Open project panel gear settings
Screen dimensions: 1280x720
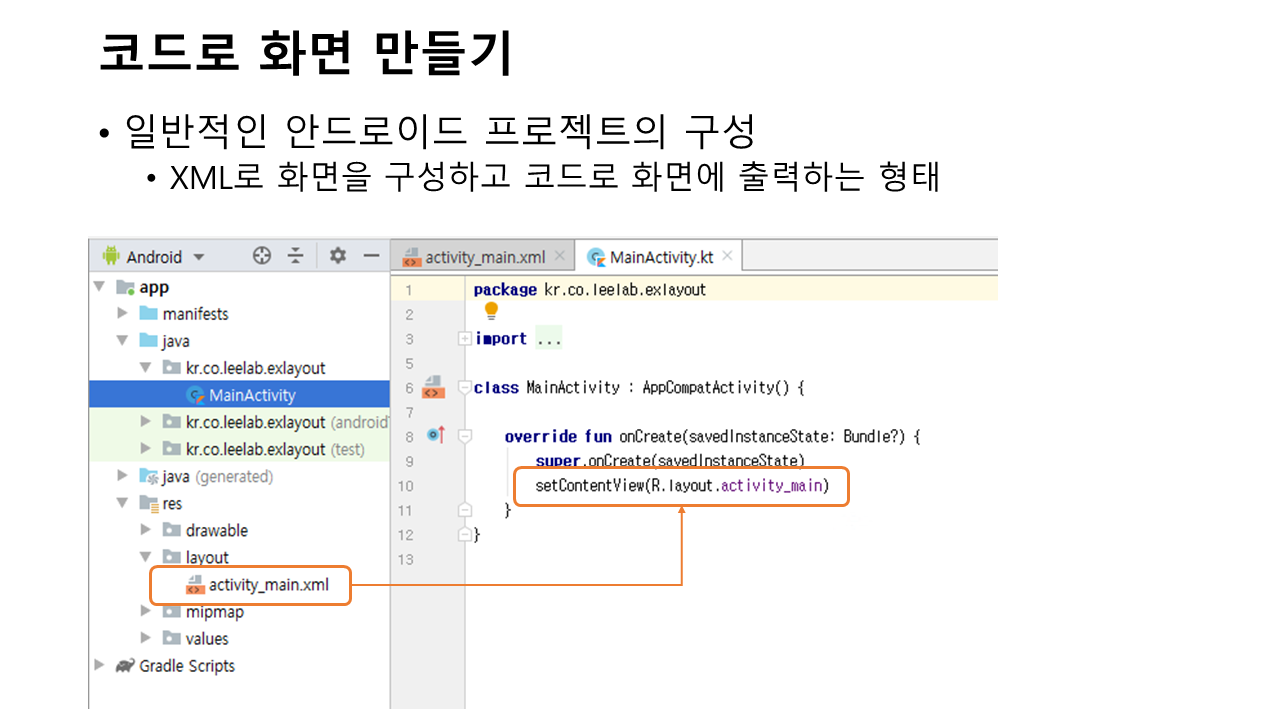pos(338,256)
